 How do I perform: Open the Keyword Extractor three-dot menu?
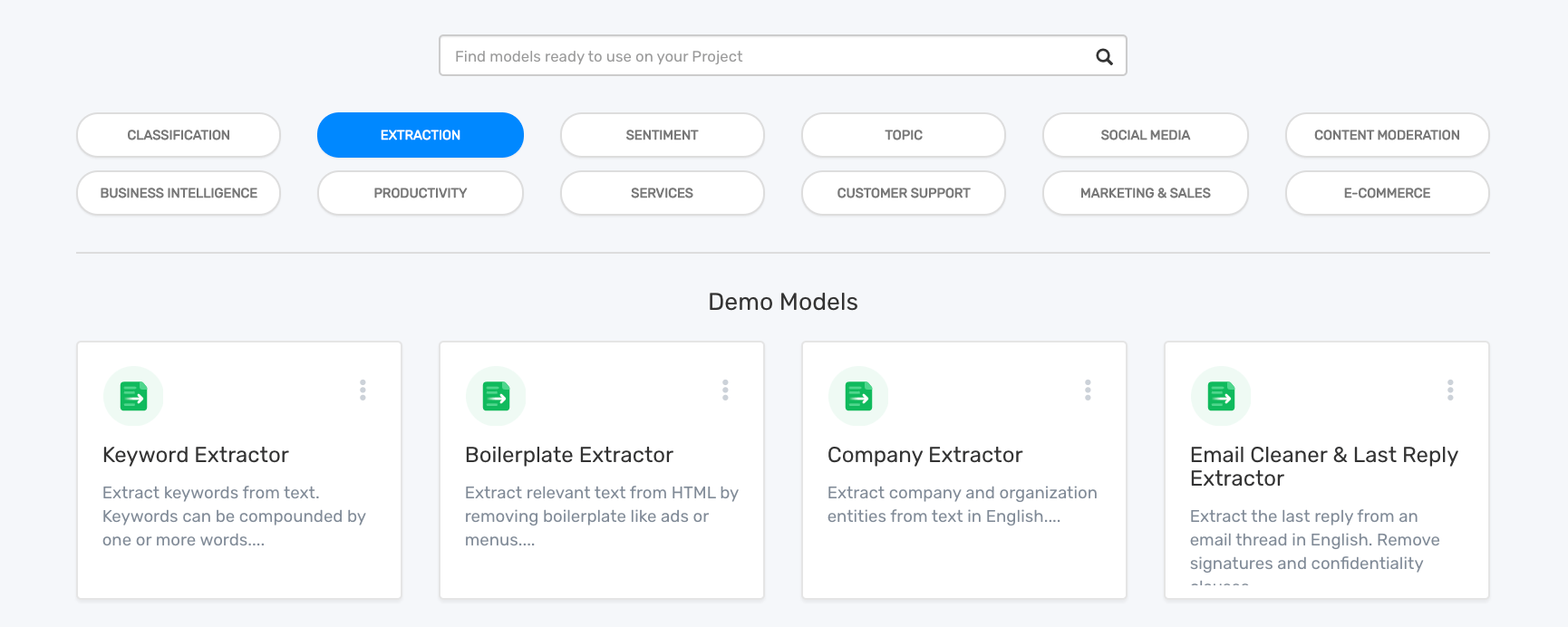tap(363, 390)
